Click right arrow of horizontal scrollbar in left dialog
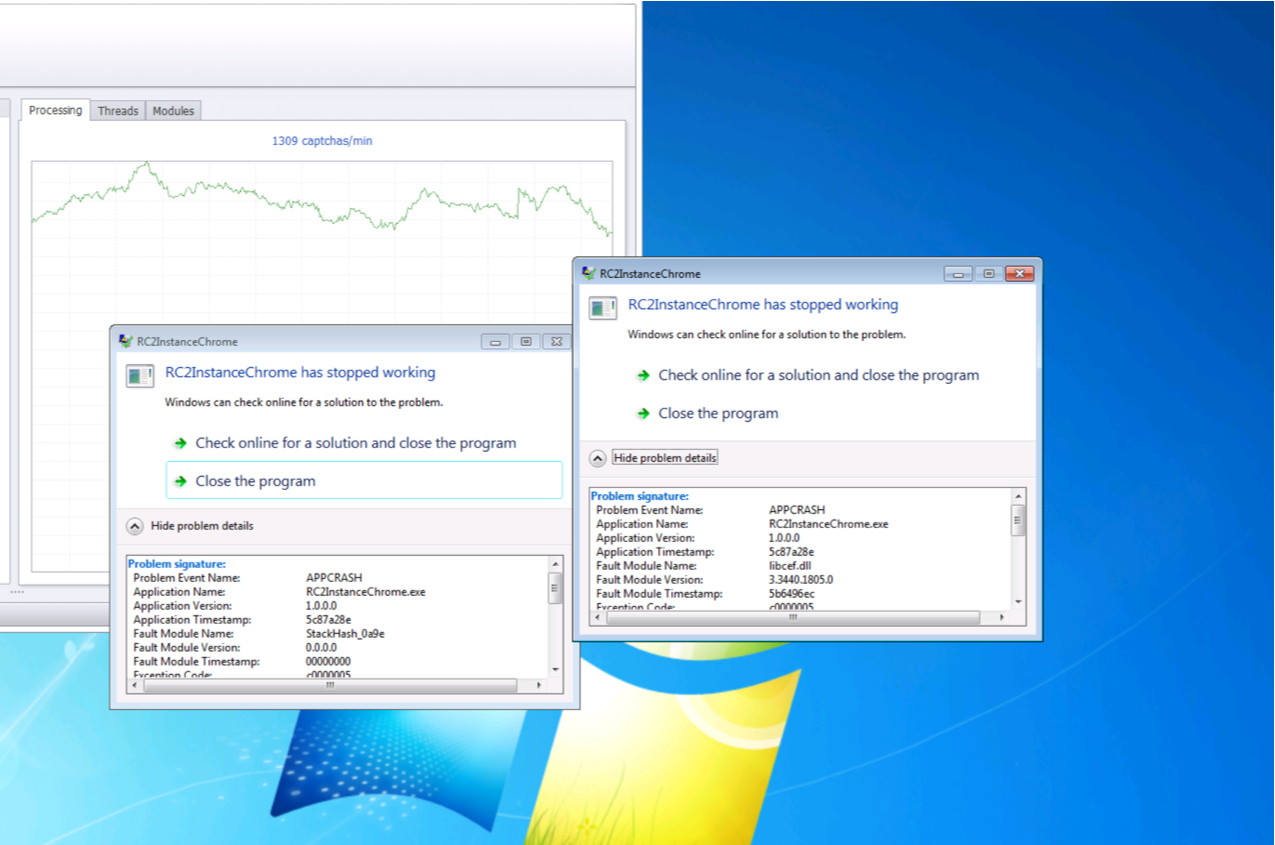The image size is (1275, 845). click(540, 685)
